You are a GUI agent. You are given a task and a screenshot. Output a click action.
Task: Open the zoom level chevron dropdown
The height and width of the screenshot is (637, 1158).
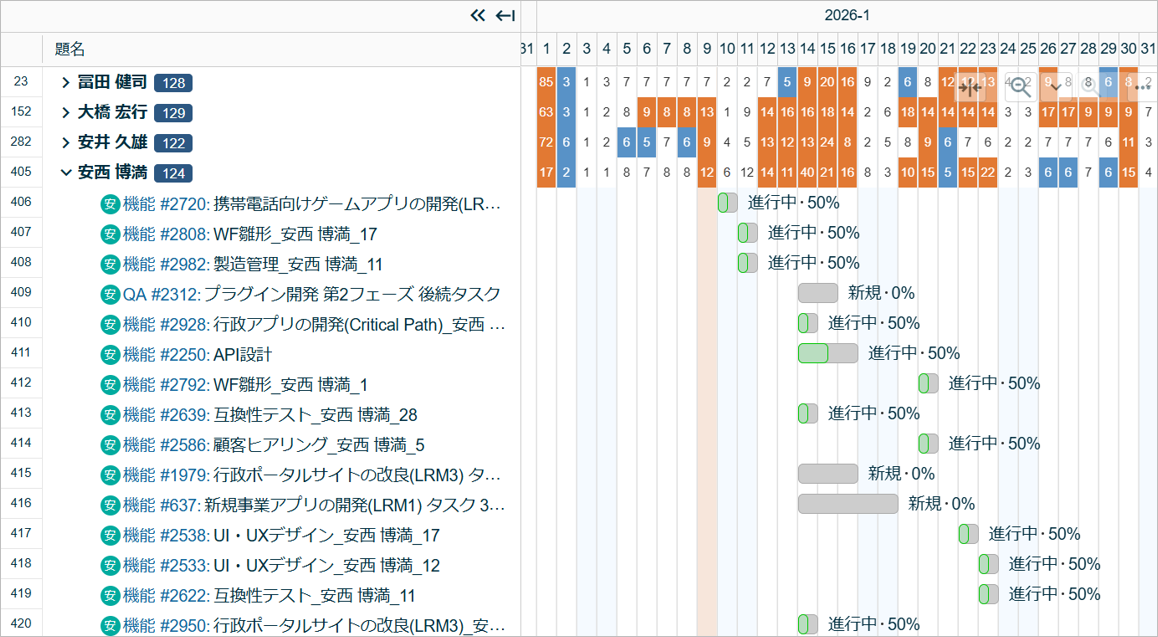pyautogui.click(x=1054, y=87)
